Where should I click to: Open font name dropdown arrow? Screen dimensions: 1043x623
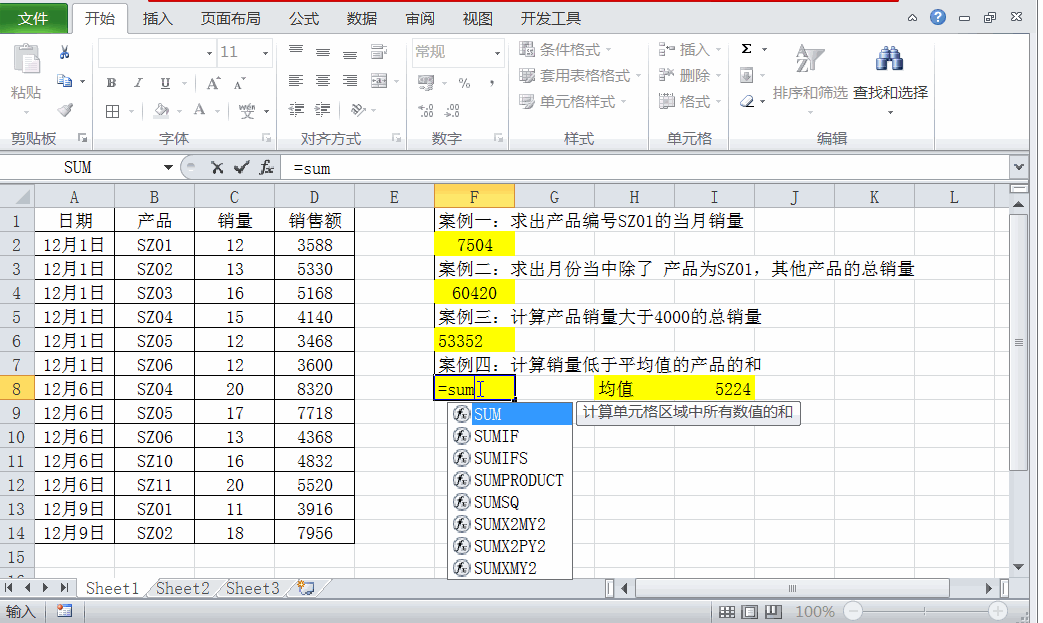[209, 53]
